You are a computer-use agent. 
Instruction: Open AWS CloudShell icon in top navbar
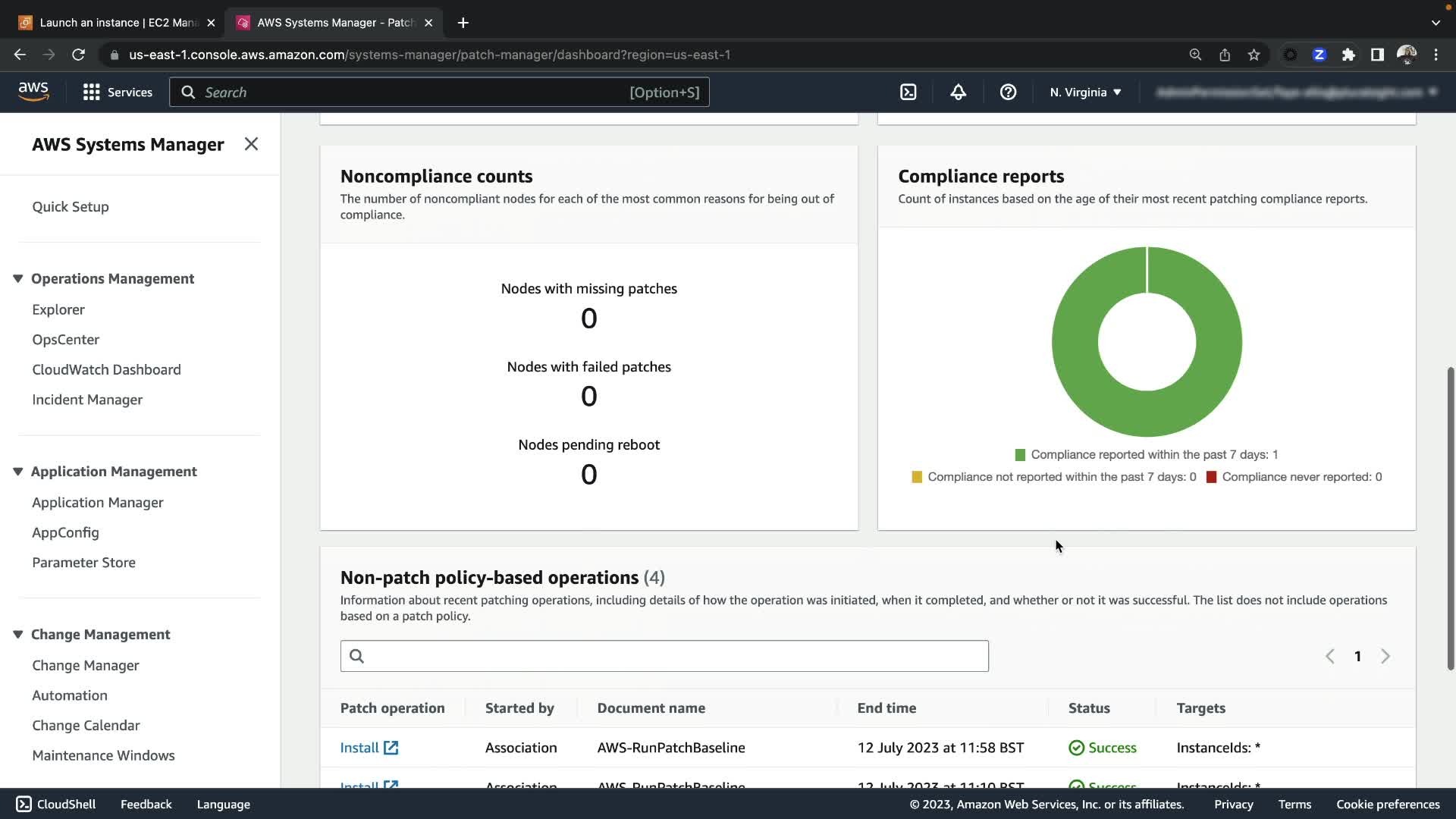[908, 93]
